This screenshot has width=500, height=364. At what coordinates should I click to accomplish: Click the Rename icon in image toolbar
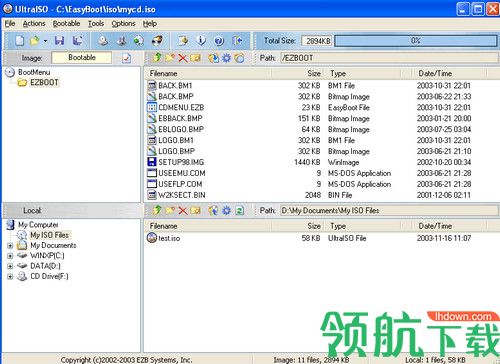(195, 58)
